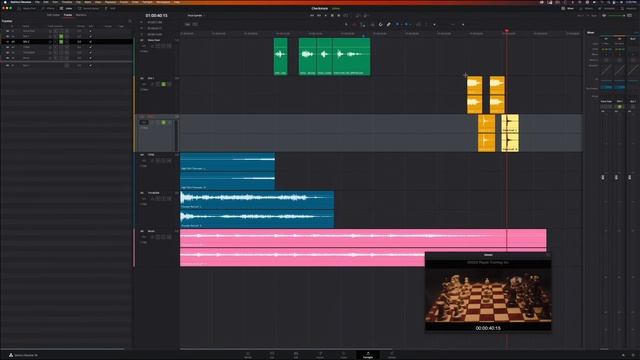Select the Pointer selection tool
The image size is (640, 360).
point(346,24)
